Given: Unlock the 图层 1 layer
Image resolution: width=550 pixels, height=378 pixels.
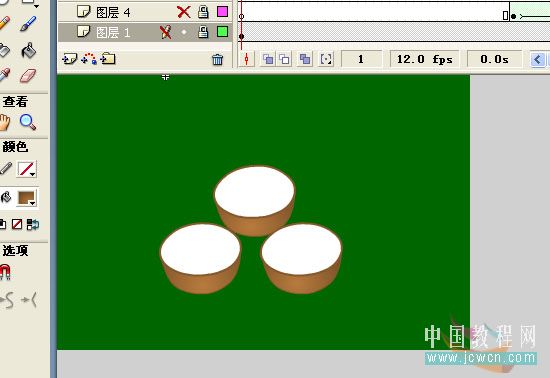Looking at the screenshot, I should point(203,32).
